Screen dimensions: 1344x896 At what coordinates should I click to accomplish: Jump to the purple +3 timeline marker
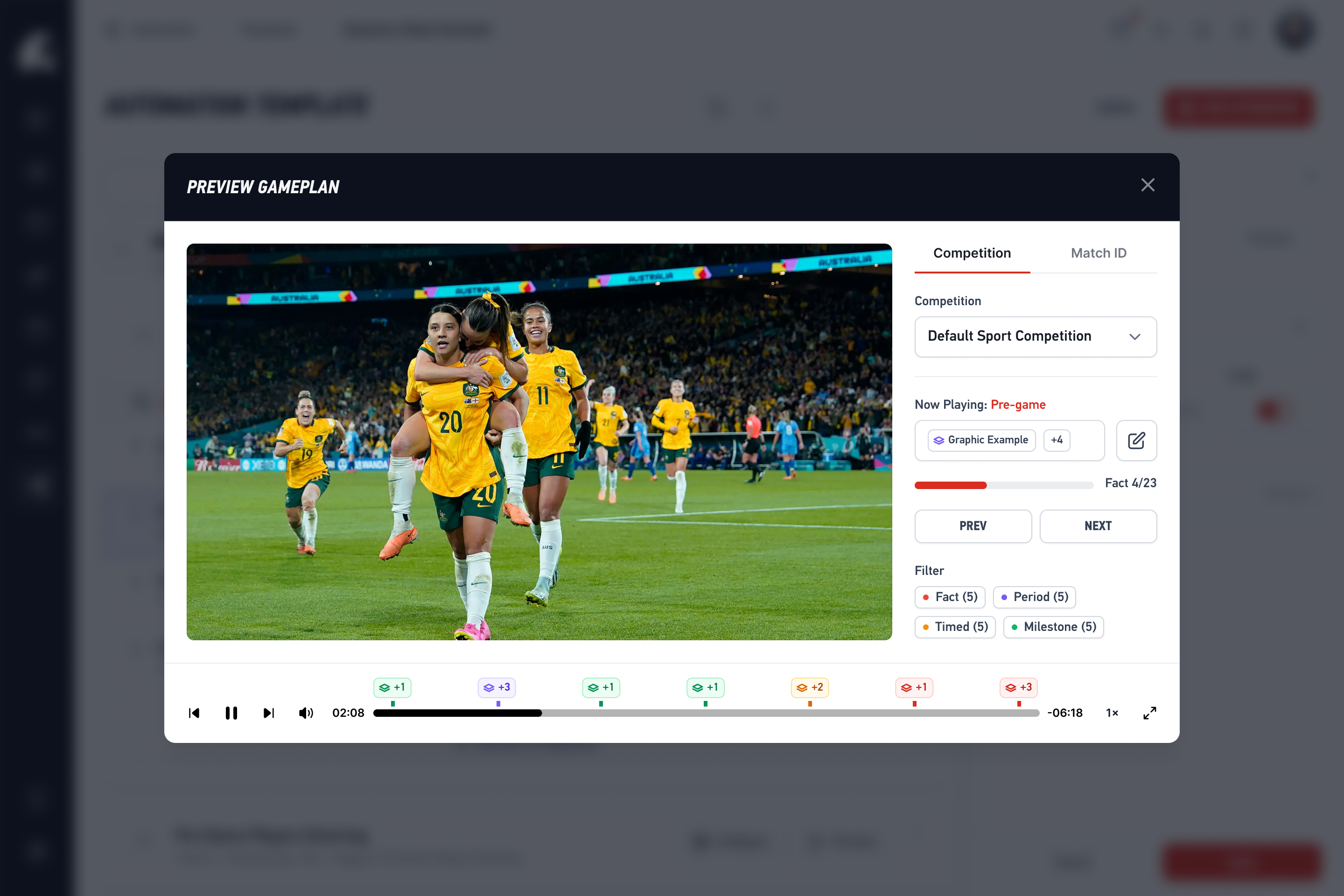[x=497, y=687]
